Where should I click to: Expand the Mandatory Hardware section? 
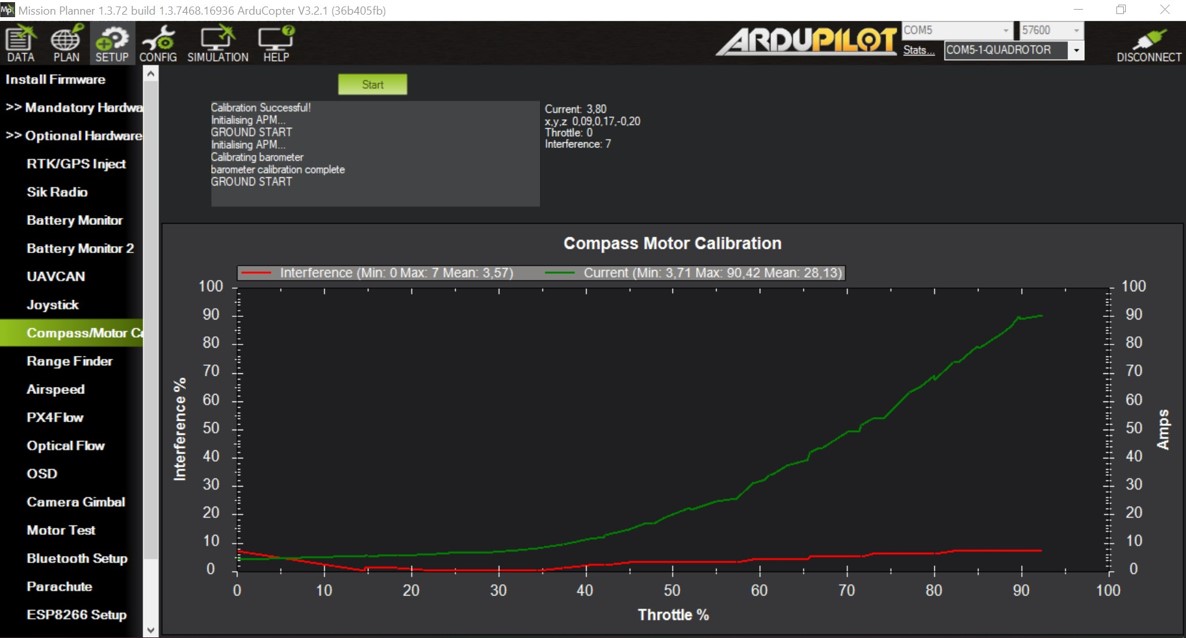tap(75, 108)
